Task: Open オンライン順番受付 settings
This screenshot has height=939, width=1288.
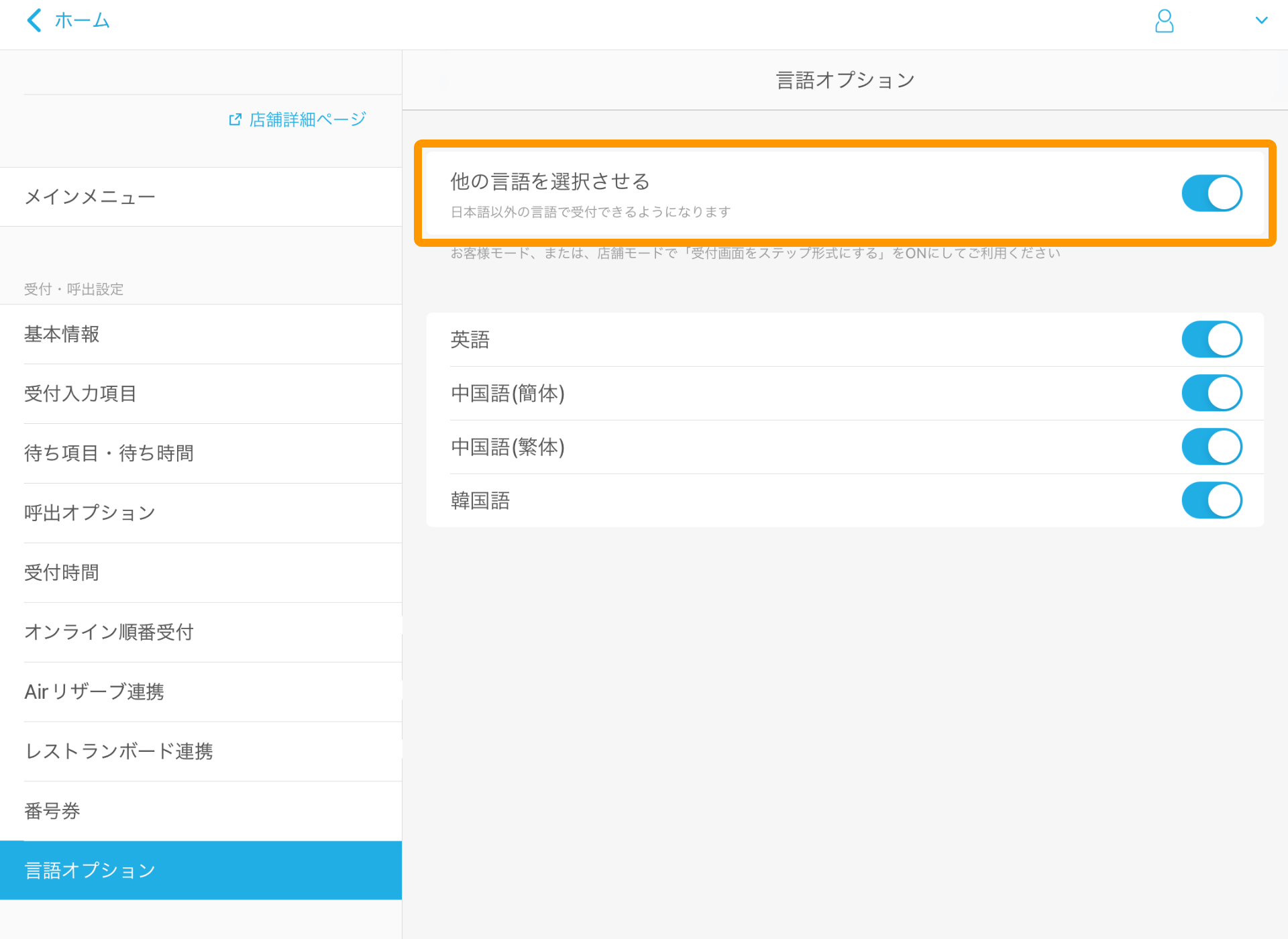Action: pos(109,631)
